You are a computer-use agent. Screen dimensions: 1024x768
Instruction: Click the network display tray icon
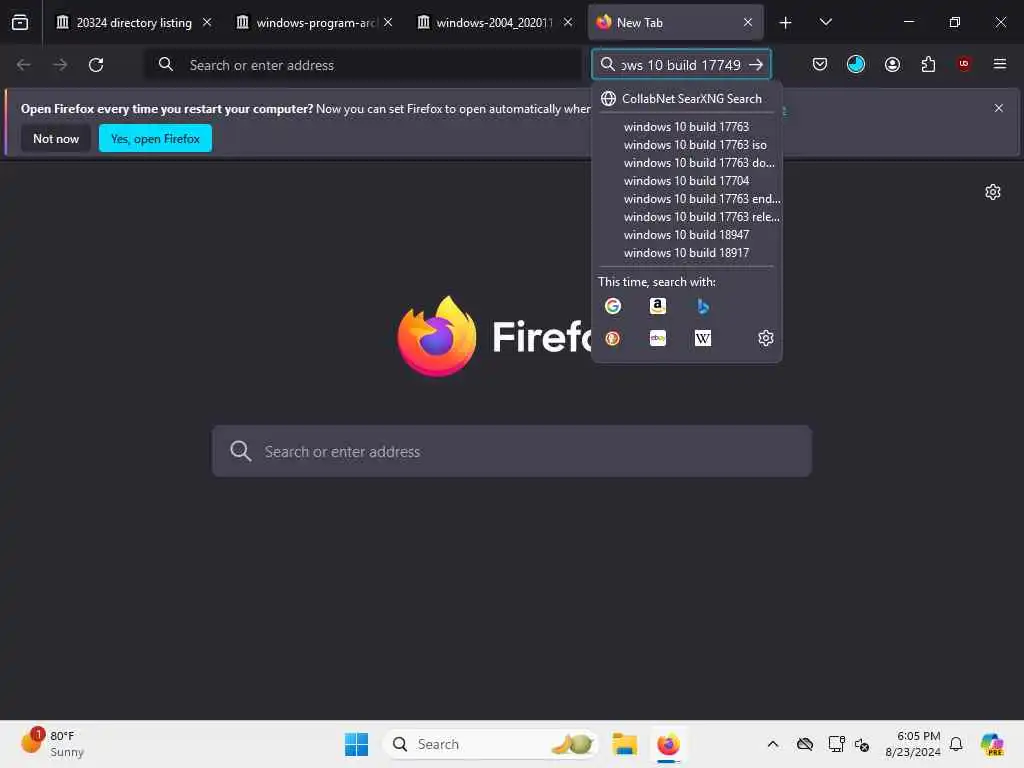[x=836, y=744]
